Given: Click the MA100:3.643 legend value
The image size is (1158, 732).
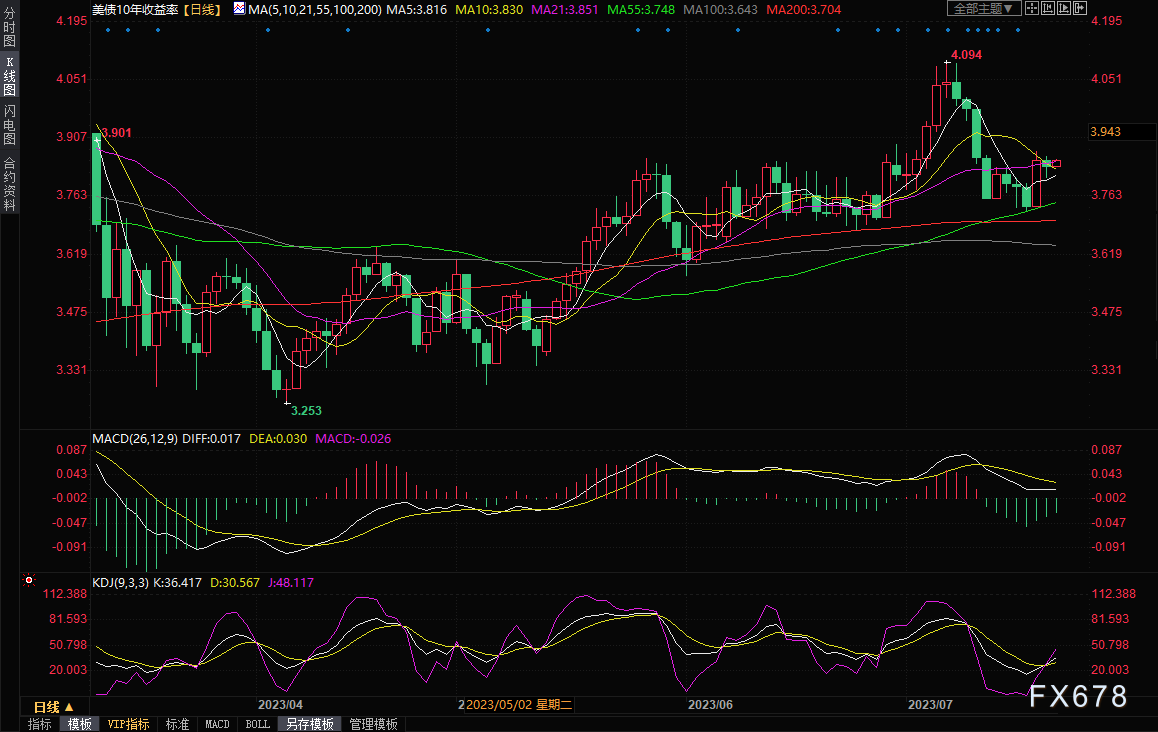Looking at the screenshot, I should point(721,10).
